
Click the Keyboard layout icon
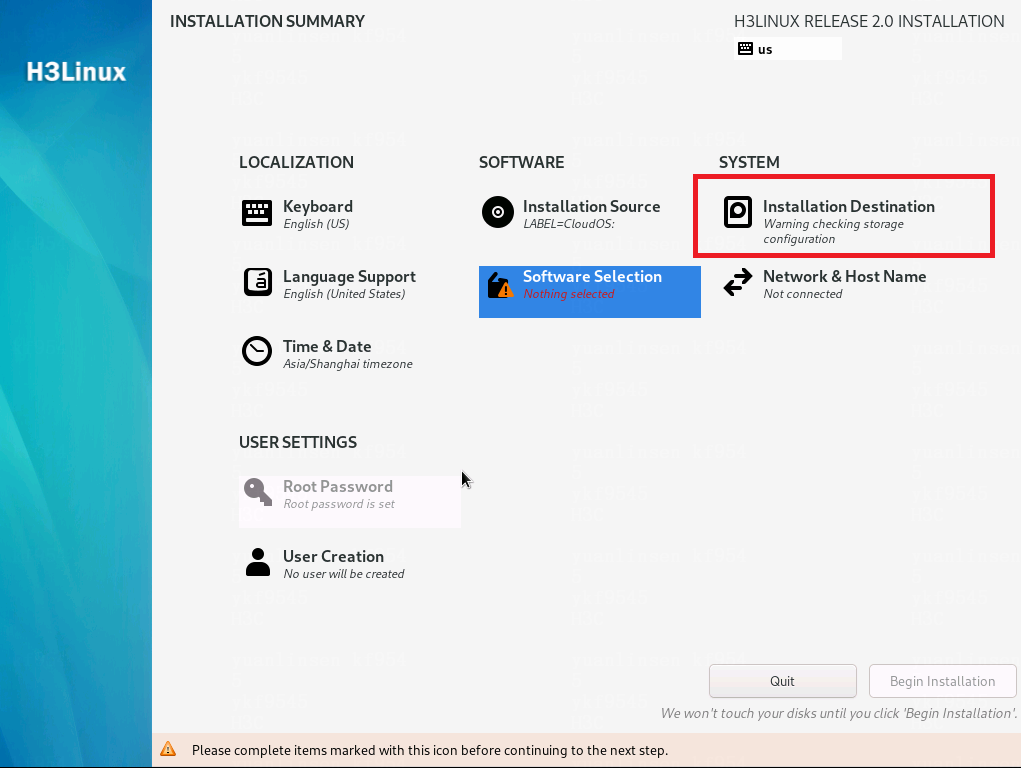[x=257, y=213]
